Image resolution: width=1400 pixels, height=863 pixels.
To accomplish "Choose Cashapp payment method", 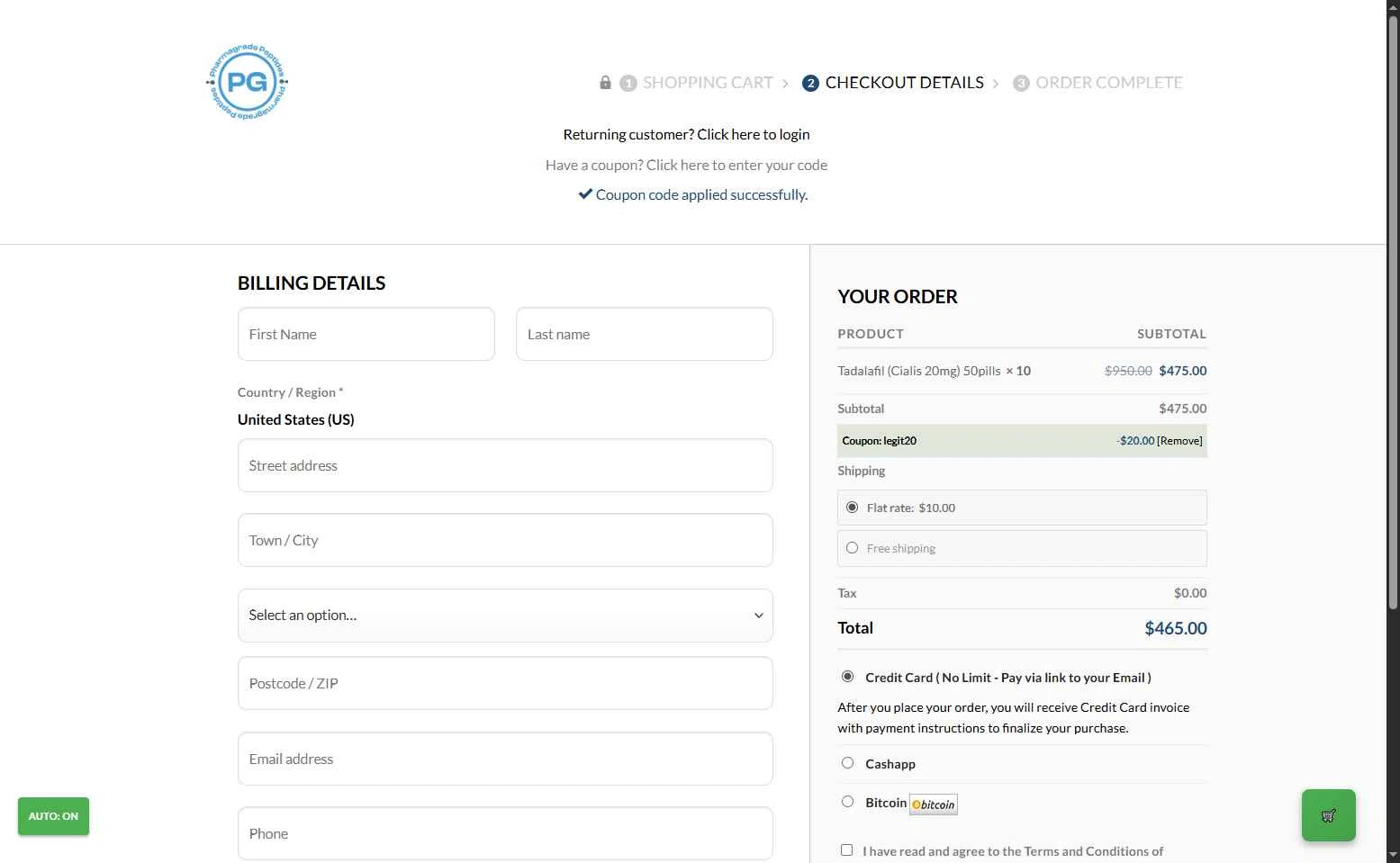I will point(847,763).
